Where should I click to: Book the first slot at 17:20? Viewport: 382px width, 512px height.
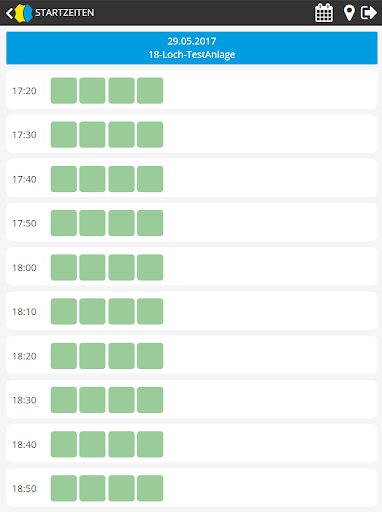pyautogui.click(x=64, y=91)
